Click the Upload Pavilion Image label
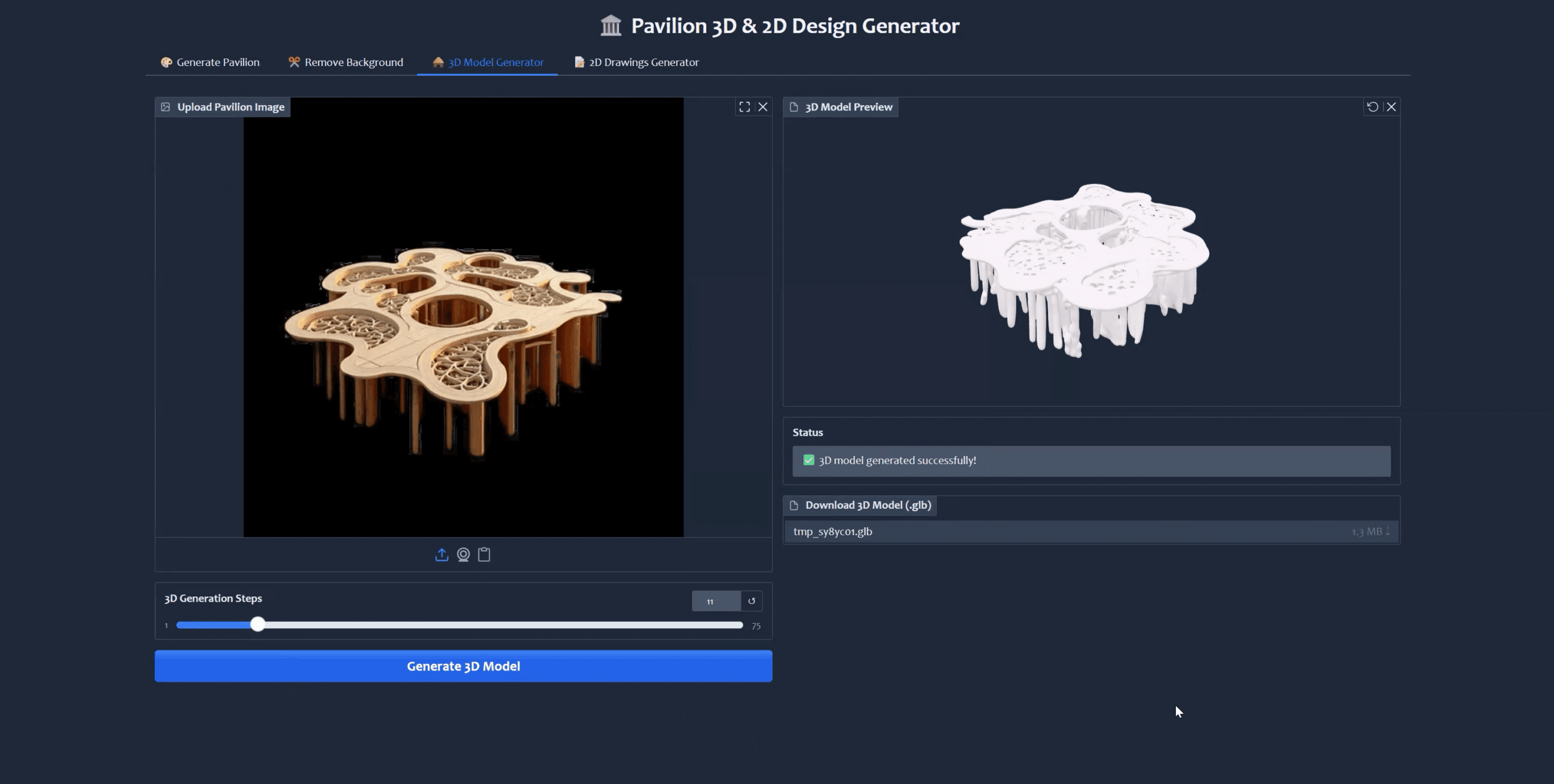 223,107
